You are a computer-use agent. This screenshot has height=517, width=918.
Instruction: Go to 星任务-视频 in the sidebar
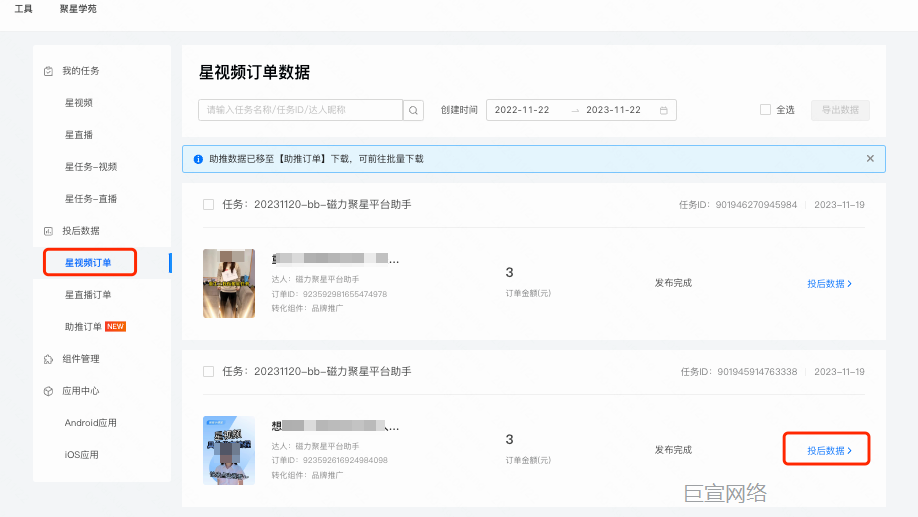click(x=91, y=167)
